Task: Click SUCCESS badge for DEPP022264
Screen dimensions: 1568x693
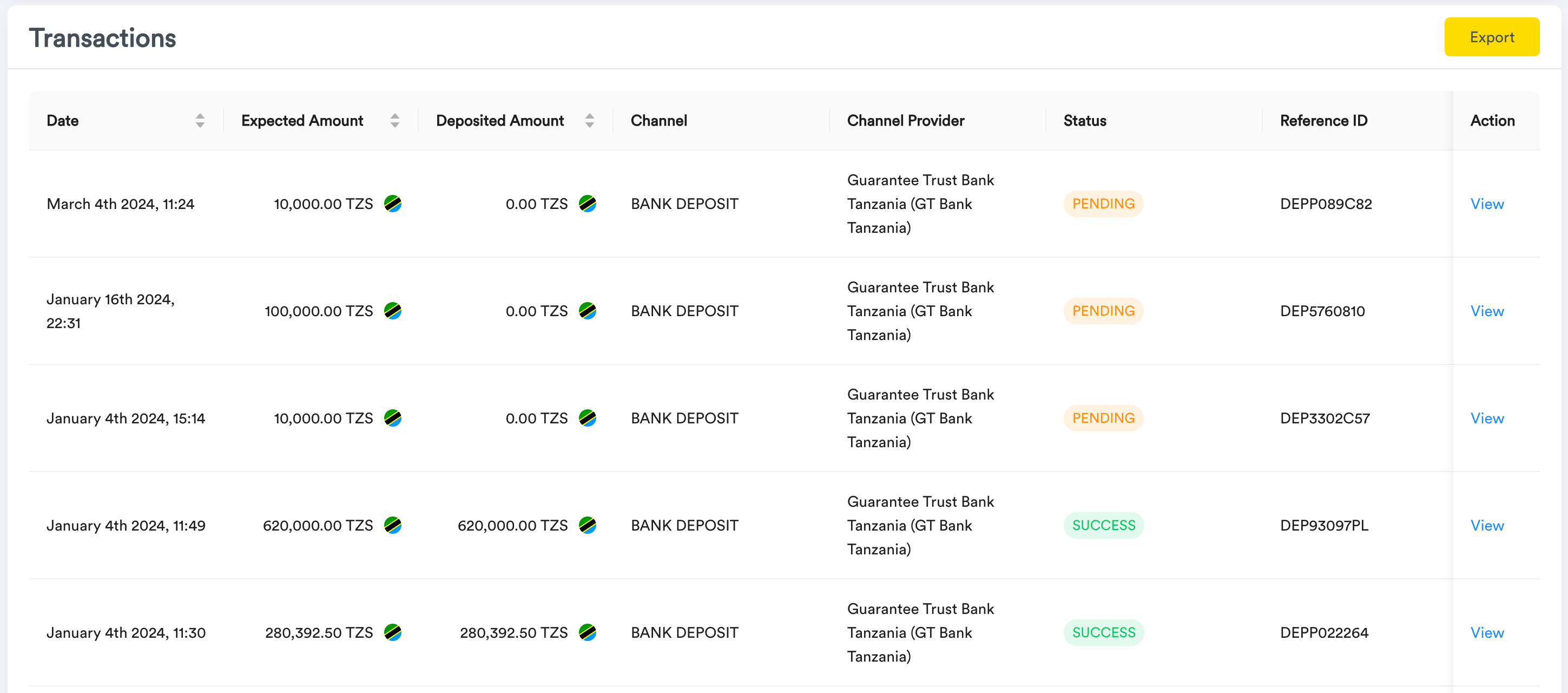Action: click(x=1104, y=633)
